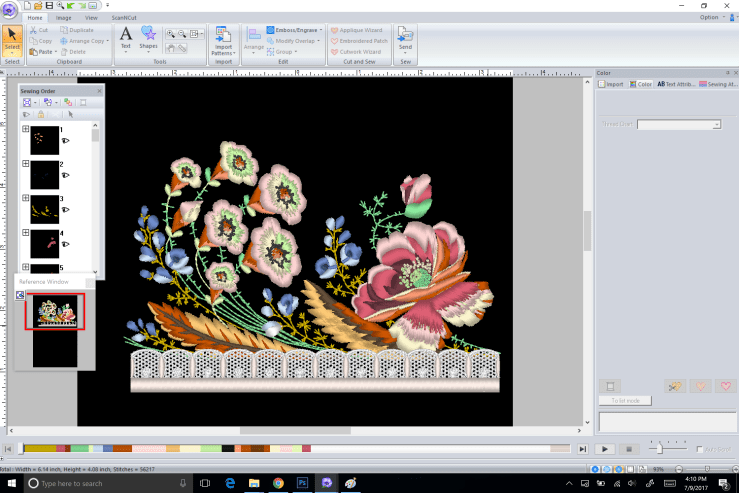This screenshot has width=739, height=493.
Task: Open the Thread Chart combo box
Action: [x=678, y=124]
